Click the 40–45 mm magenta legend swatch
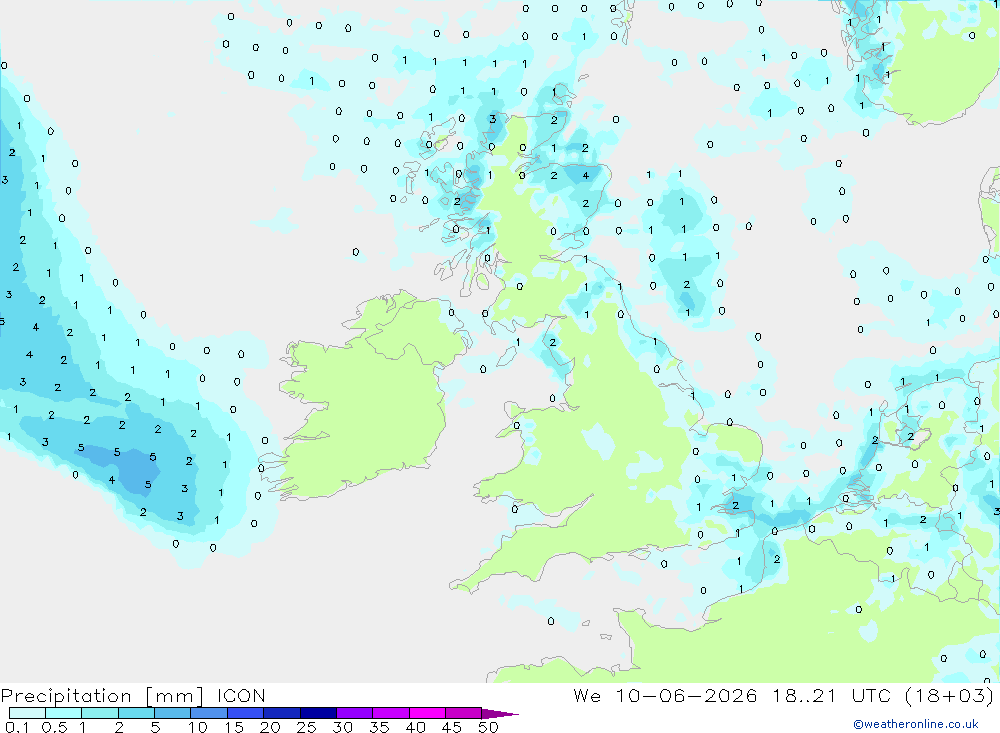 (x=427, y=713)
